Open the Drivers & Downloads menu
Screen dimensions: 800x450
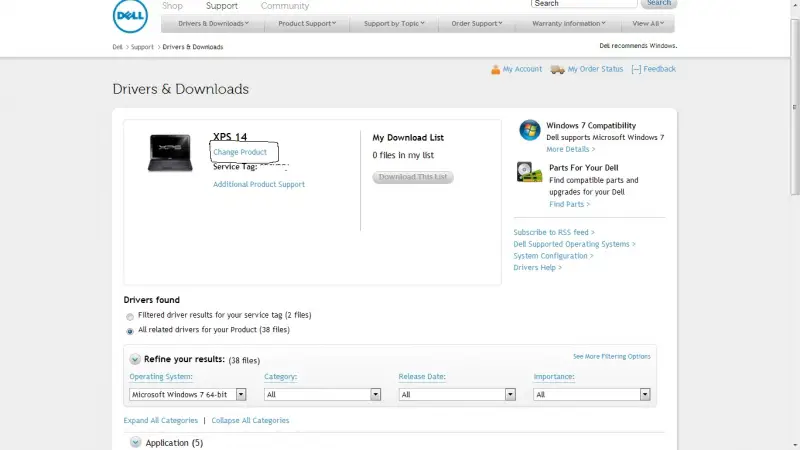(213, 23)
